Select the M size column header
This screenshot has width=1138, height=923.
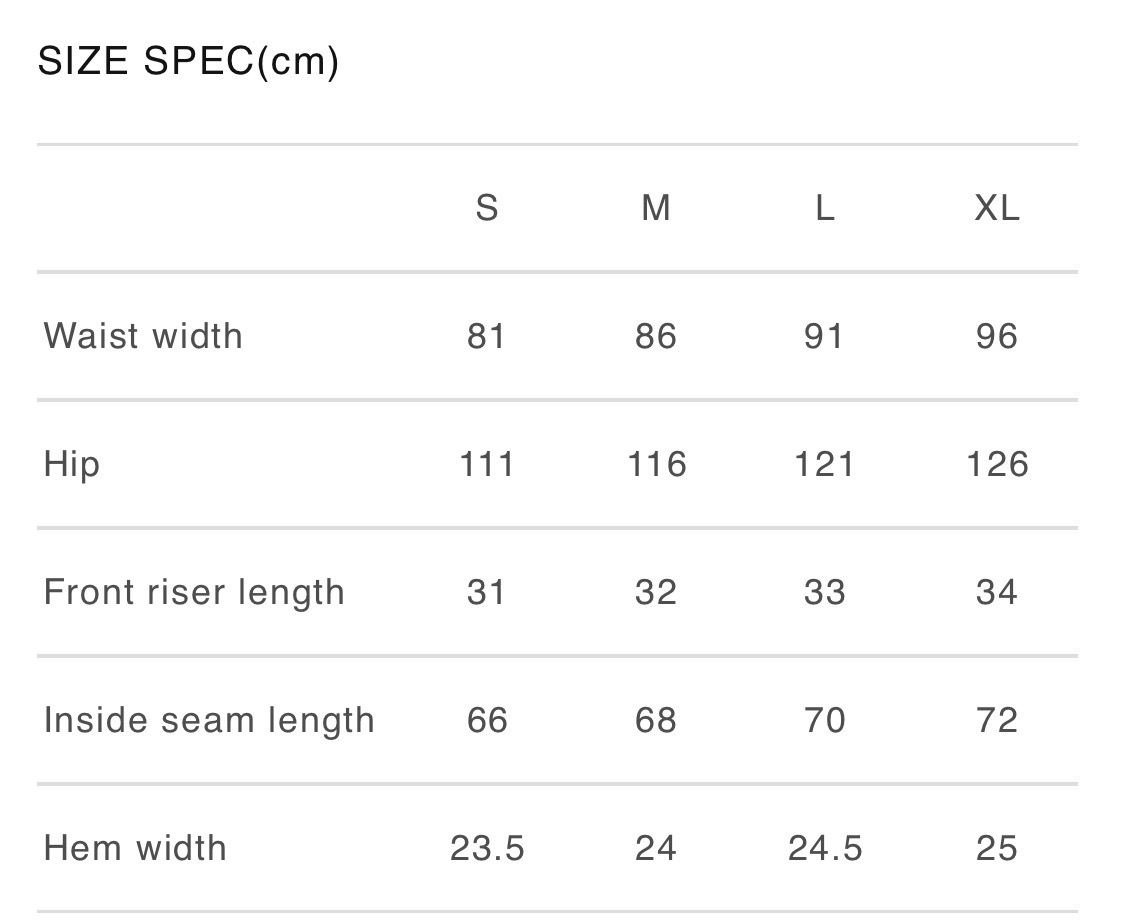(656, 208)
